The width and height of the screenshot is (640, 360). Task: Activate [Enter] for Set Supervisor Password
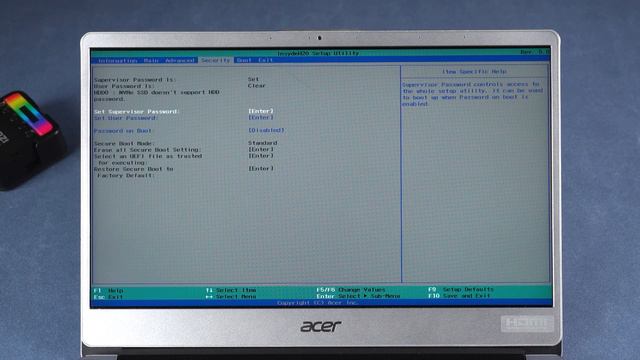261,111
